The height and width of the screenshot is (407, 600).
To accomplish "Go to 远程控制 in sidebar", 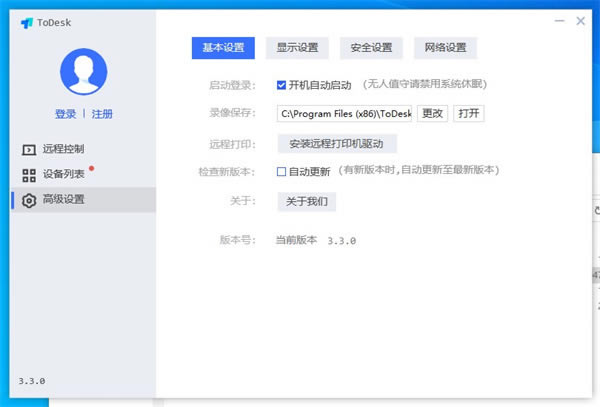I will coord(83,149).
